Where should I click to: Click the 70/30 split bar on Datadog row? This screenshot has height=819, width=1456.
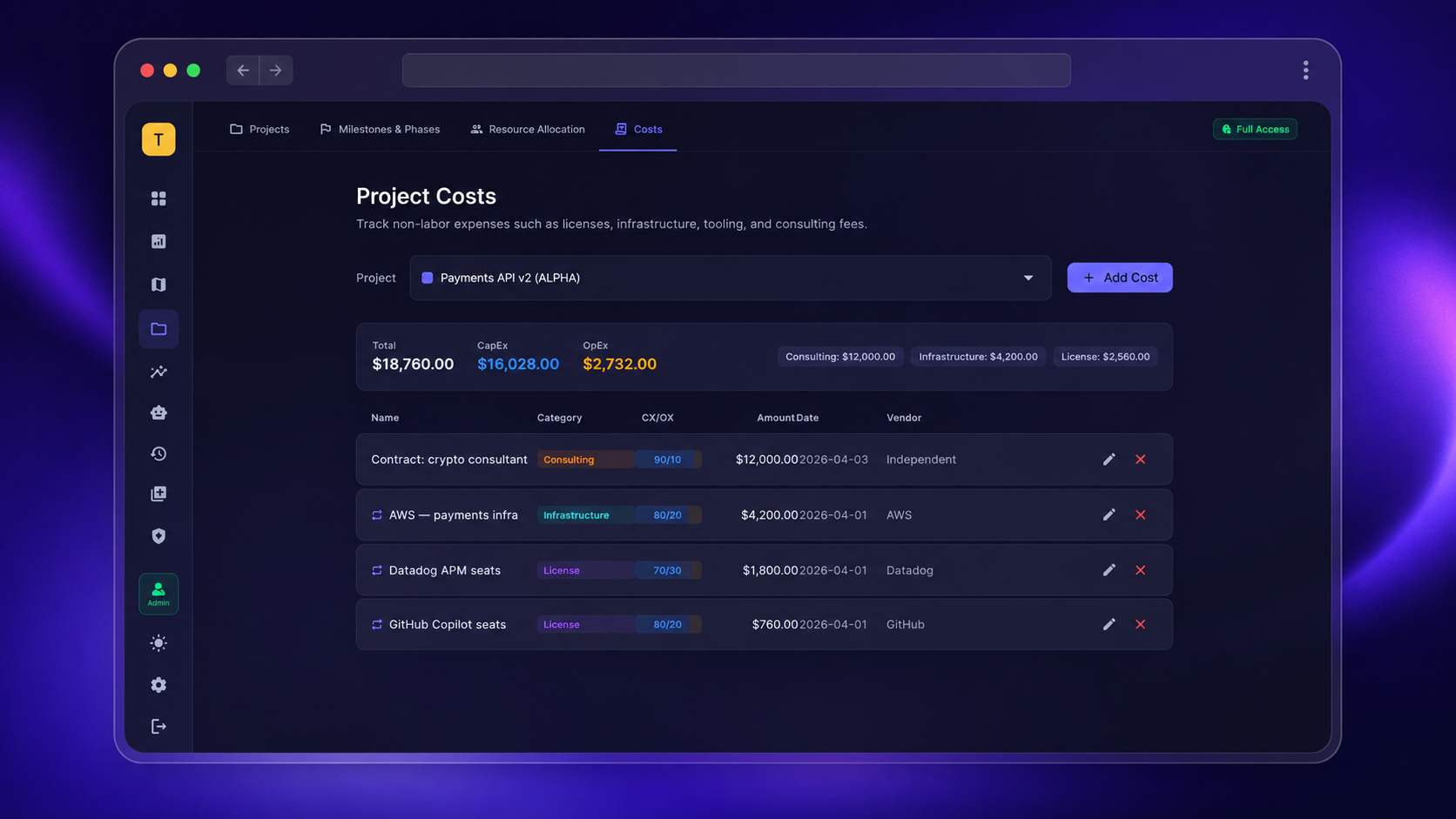[667, 570]
